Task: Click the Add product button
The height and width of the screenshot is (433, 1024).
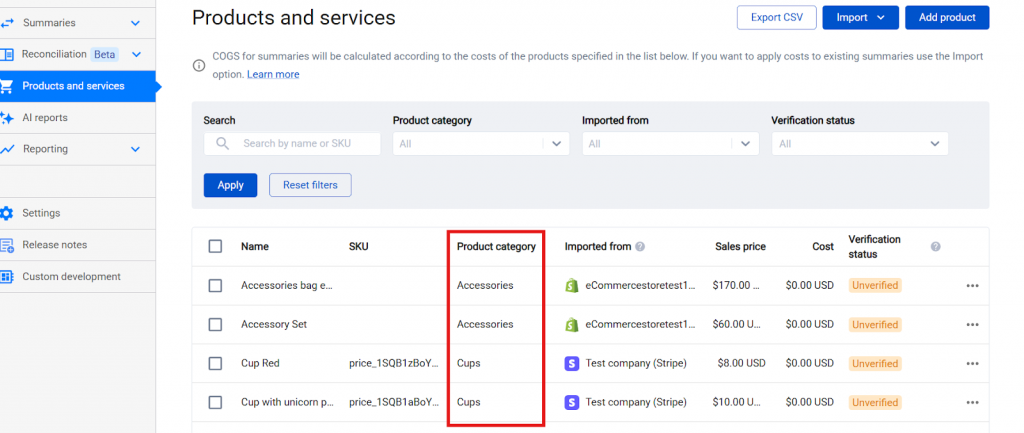Action: pos(946,17)
